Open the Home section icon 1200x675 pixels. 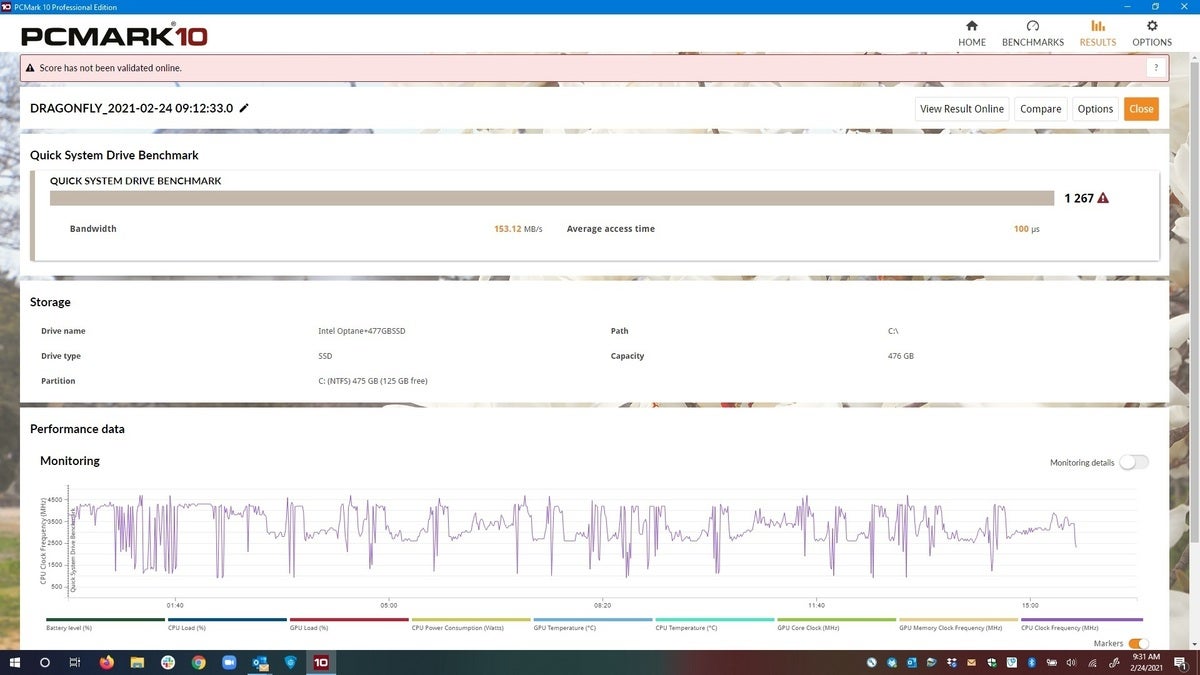[972, 26]
